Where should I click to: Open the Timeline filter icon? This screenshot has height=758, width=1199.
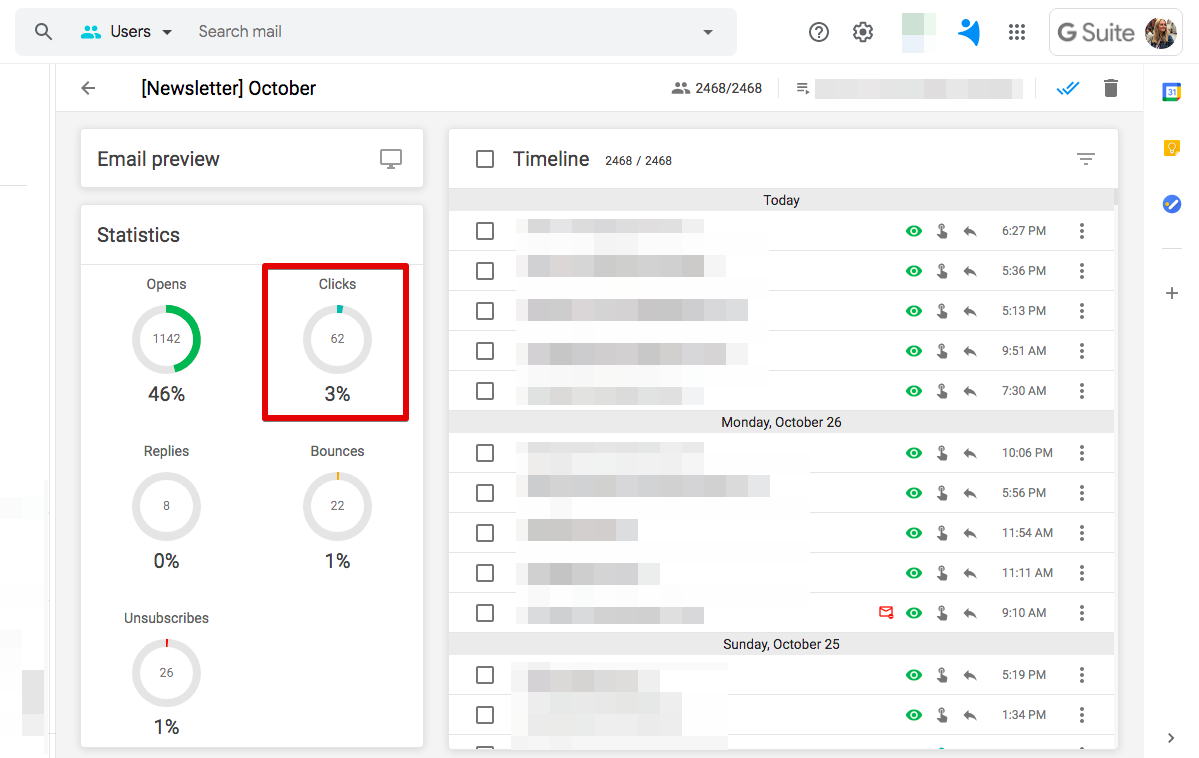click(x=1086, y=158)
